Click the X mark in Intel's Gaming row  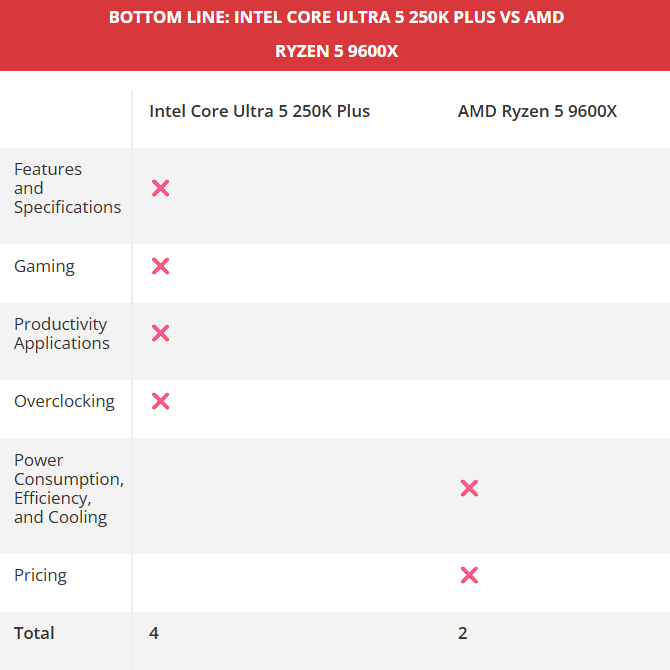[160, 266]
